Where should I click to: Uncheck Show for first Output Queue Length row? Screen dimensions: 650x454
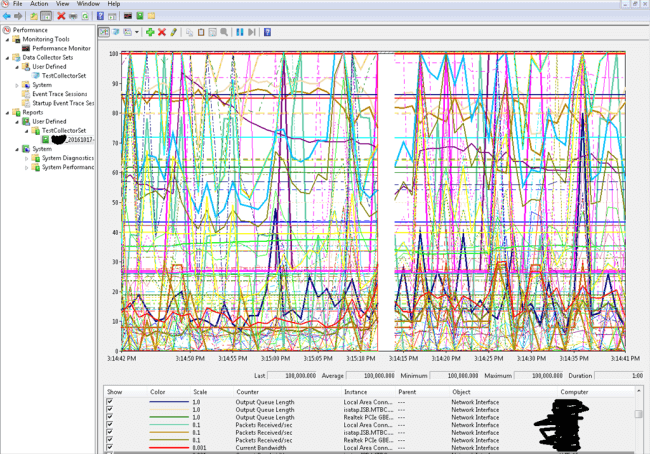pos(110,401)
